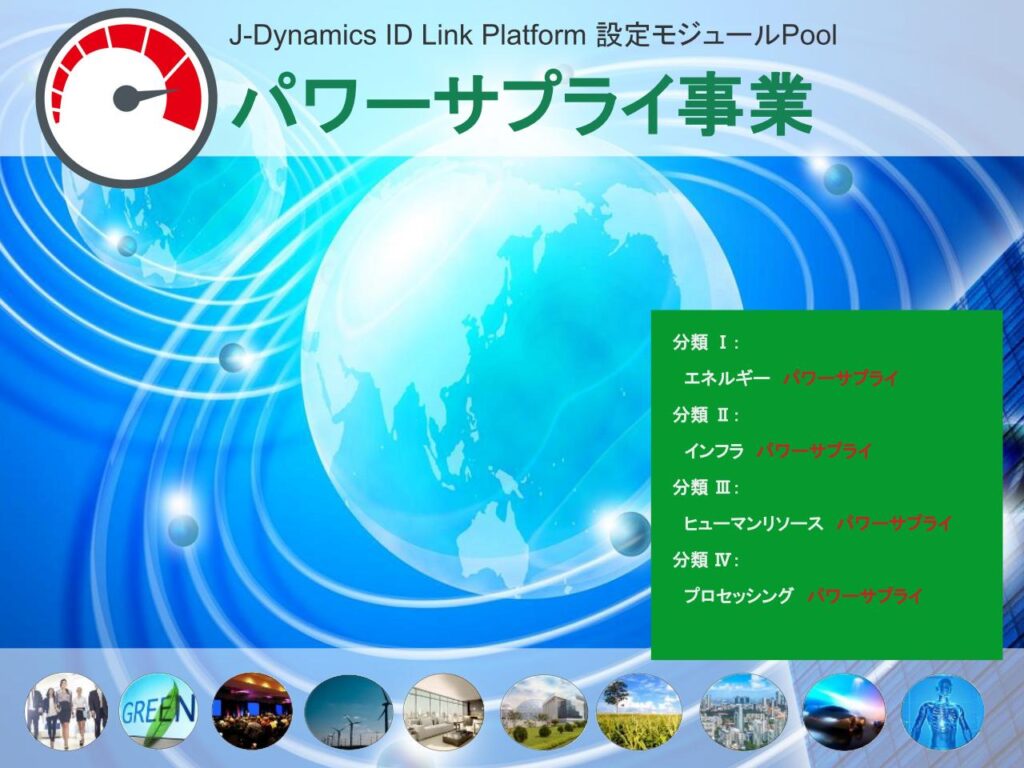Click the red パワーサプライ link beside エネルギー
This screenshot has height=768, width=1024.
click(x=840, y=378)
